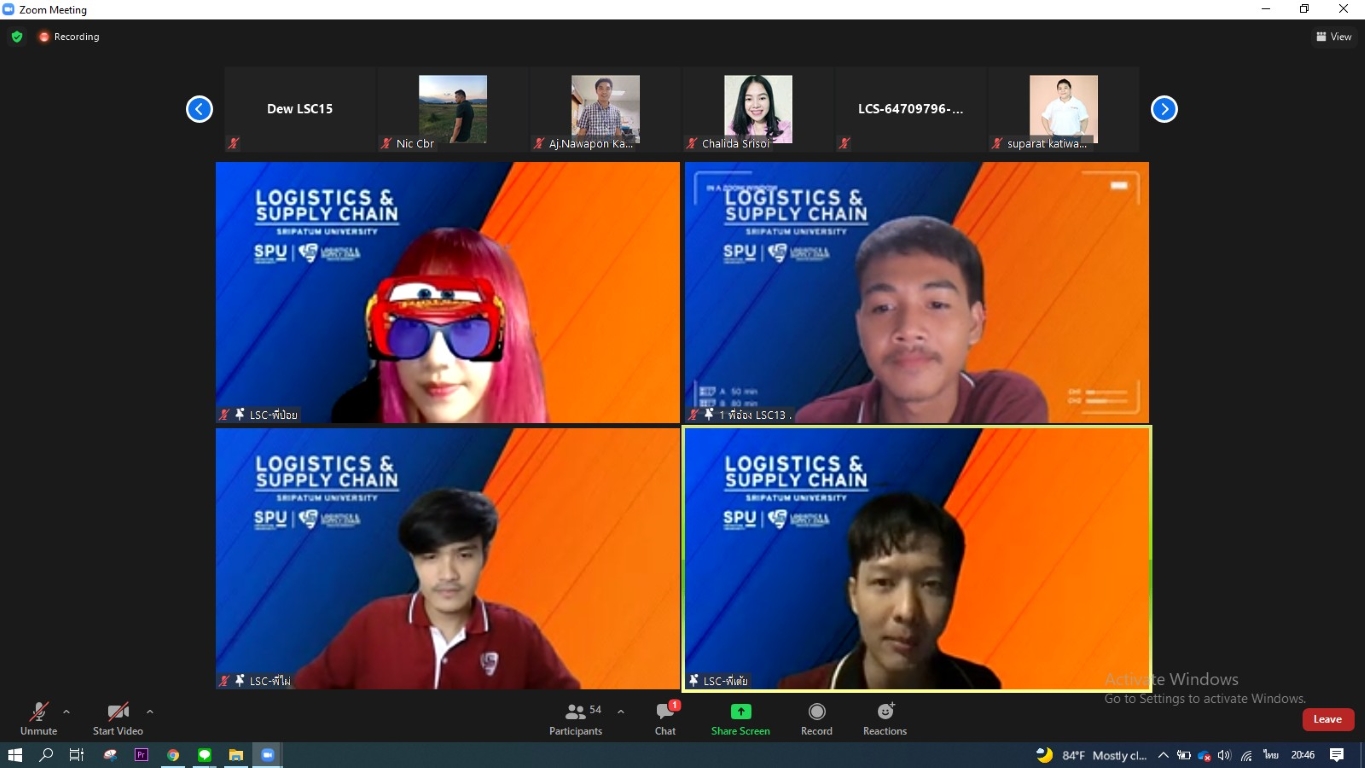Click pin icon on the pink-haired participant tile
This screenshot has height=768, width=1365.
coord(239,414)
